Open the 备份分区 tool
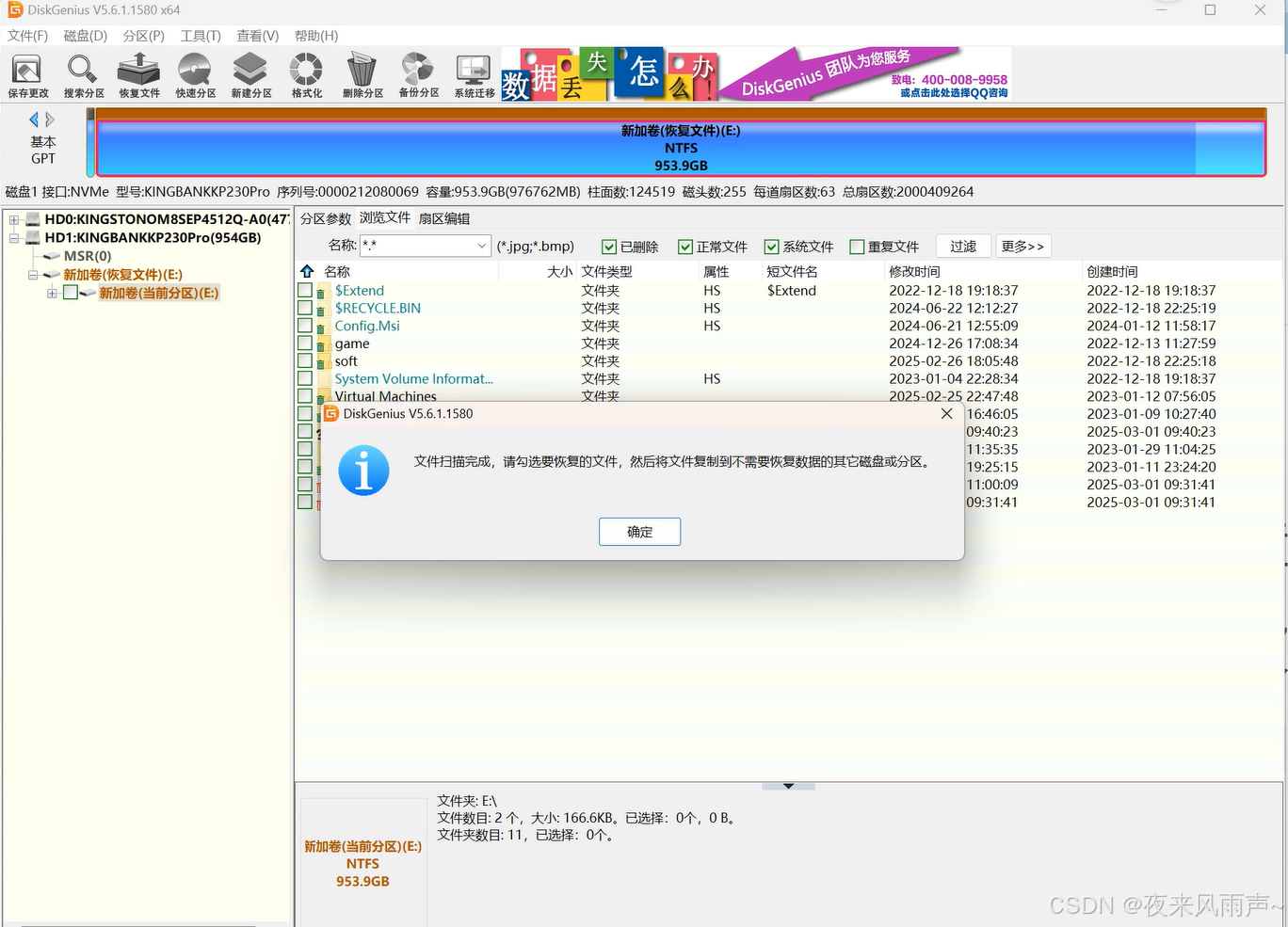Image resolution: width=1288 pixels, height=927 pixels. coord(418,75)
